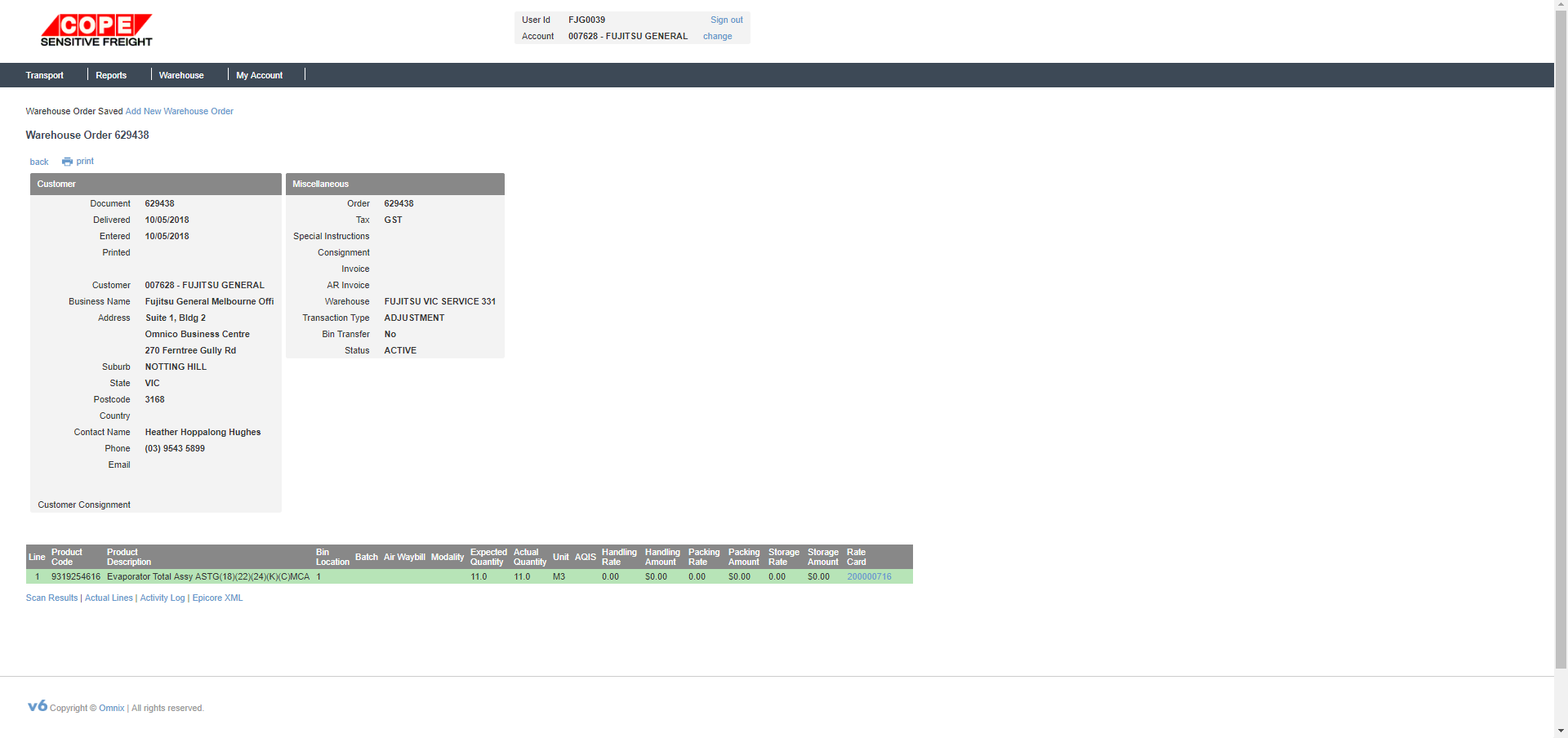Click the vertical scrollbar thumb
The image size is (1568, 738).
pyautogui.click(x=1561, y=341)
